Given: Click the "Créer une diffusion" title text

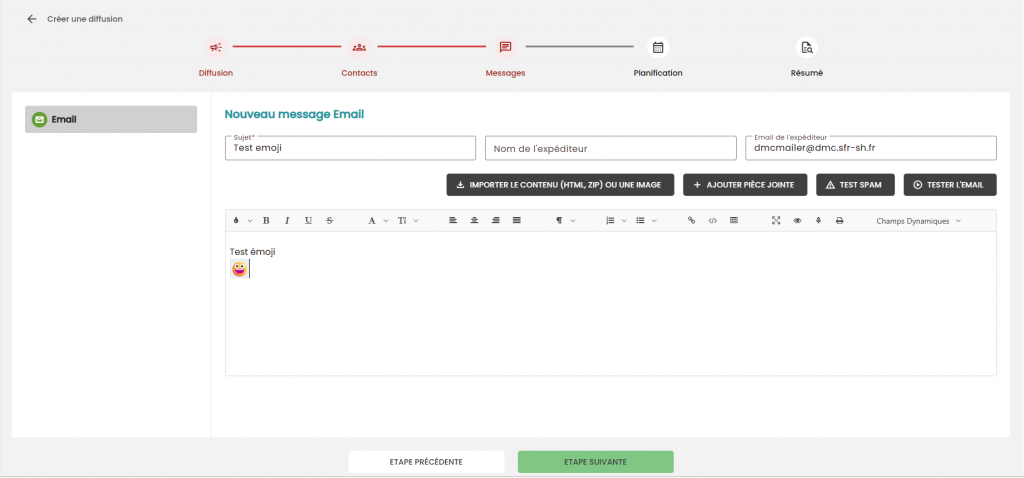Looking at the screenshot, I should (85, 19).
